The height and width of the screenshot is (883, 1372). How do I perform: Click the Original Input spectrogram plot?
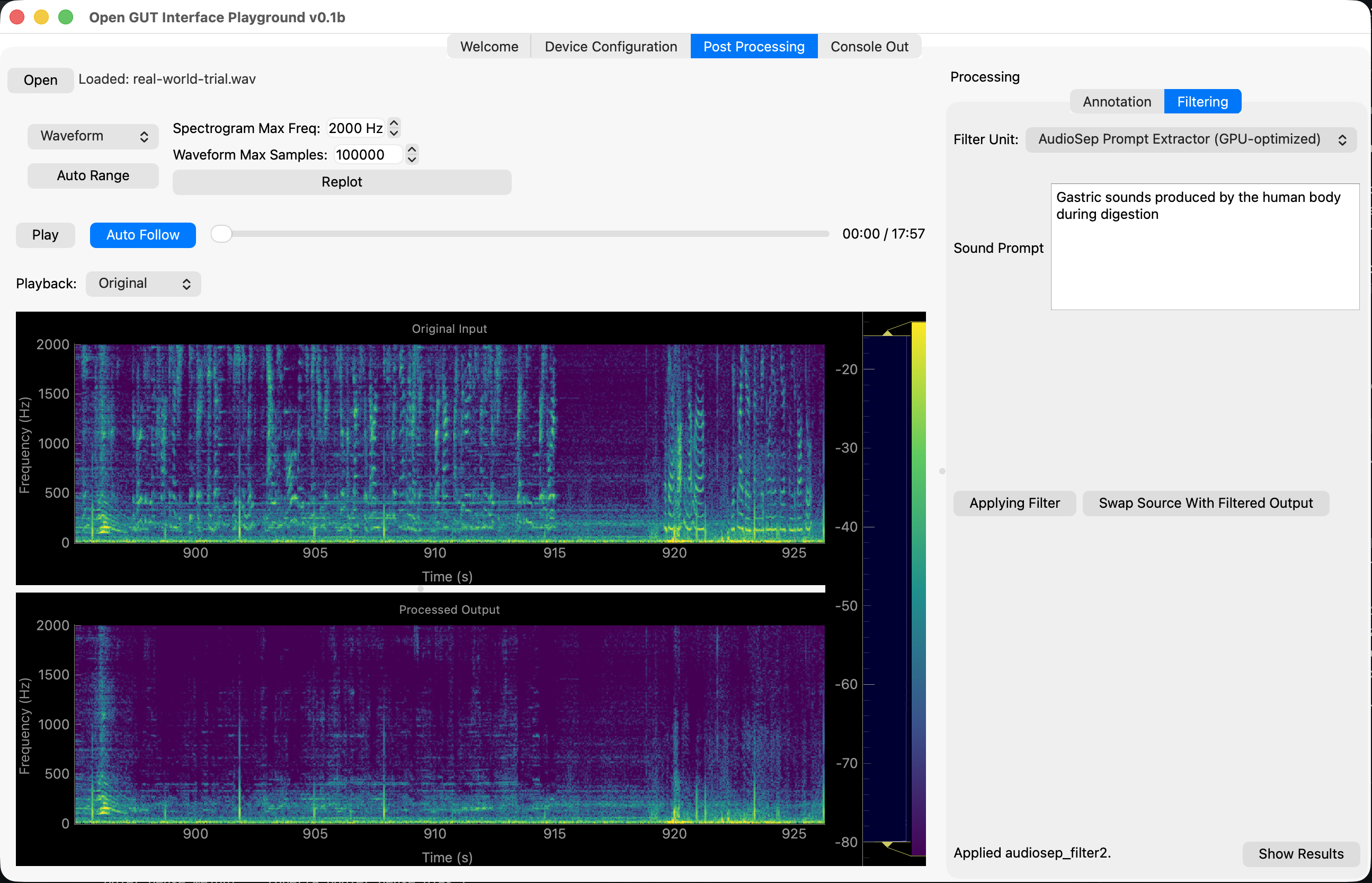point(449,443)
